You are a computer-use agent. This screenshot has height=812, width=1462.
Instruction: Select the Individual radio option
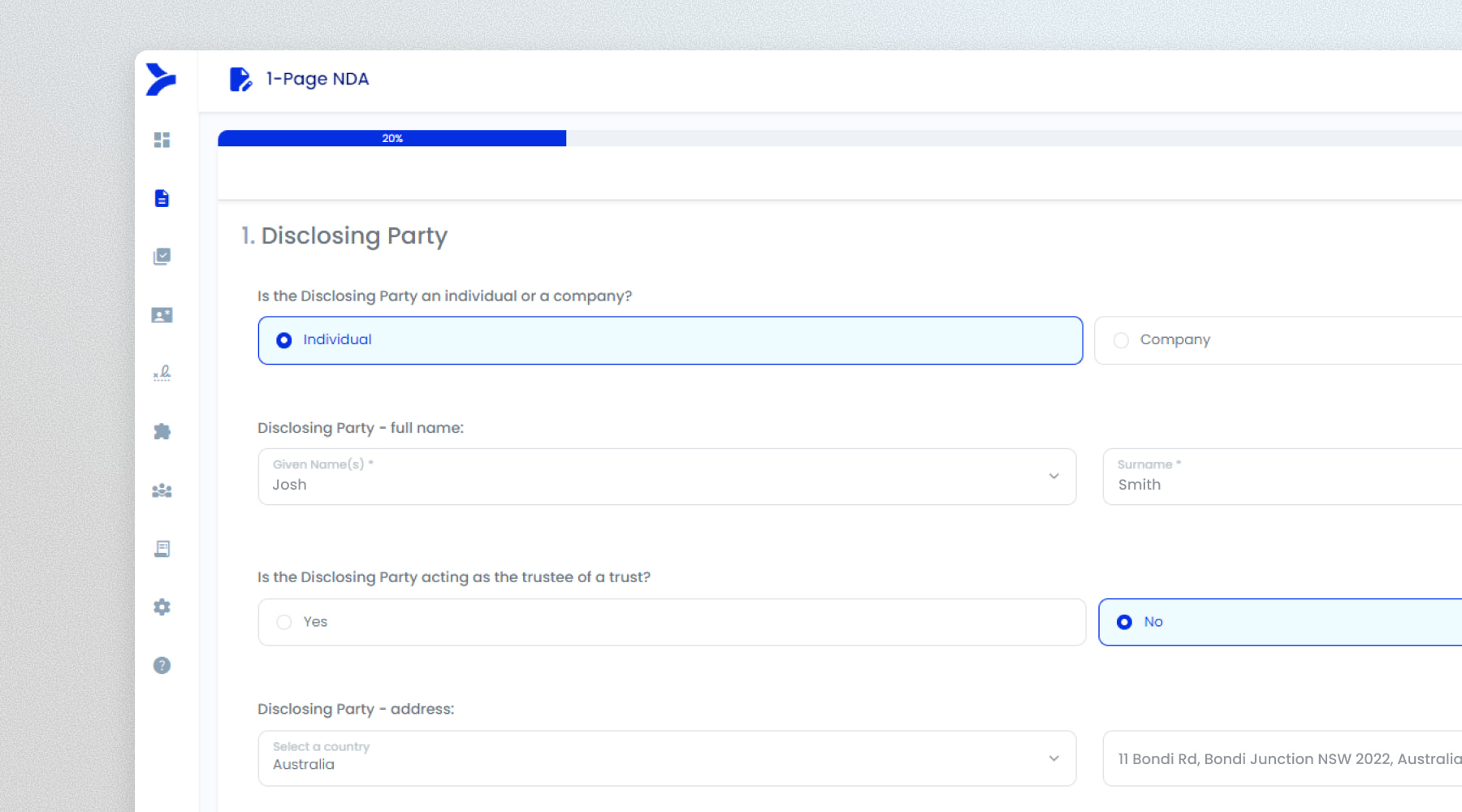[284, 340]
